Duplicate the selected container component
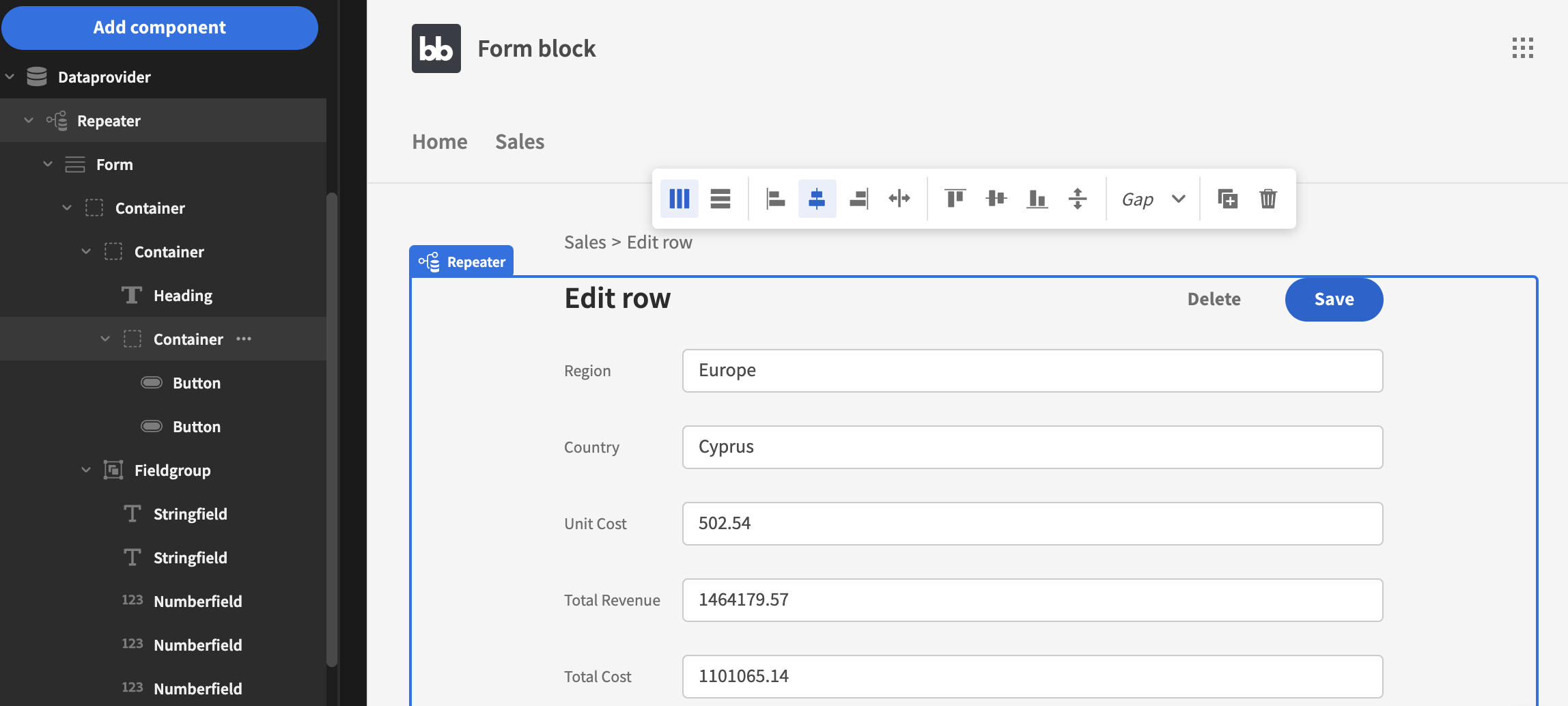This screenshot has width=1568, height=706. 1227,199
